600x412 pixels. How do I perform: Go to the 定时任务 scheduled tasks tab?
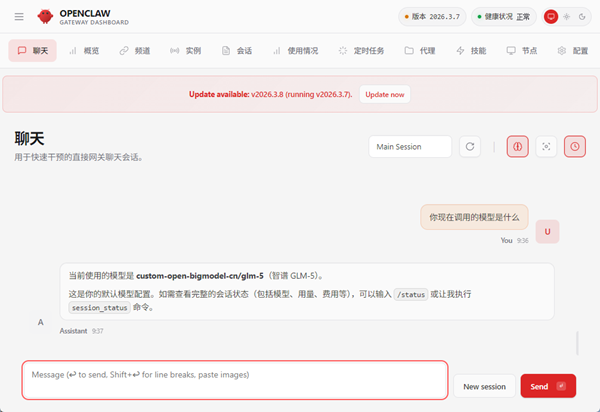[x=362, y=50]
